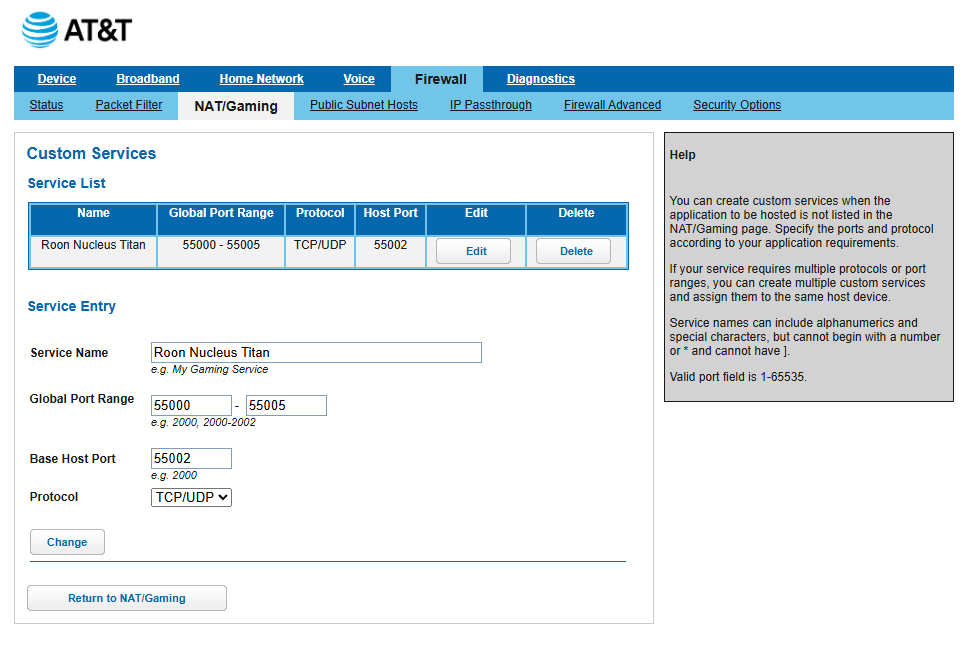
Task: Expand the Protocol dropdown
Action: [191, 497]
